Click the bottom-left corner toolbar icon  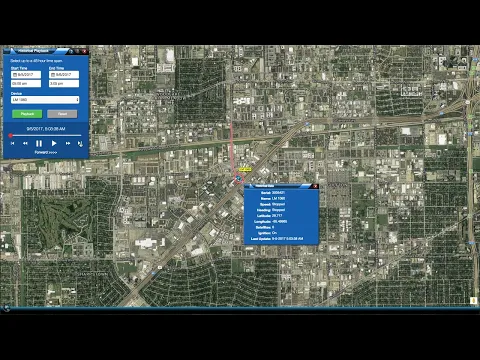pyautogui.click(x=6, y=308)
